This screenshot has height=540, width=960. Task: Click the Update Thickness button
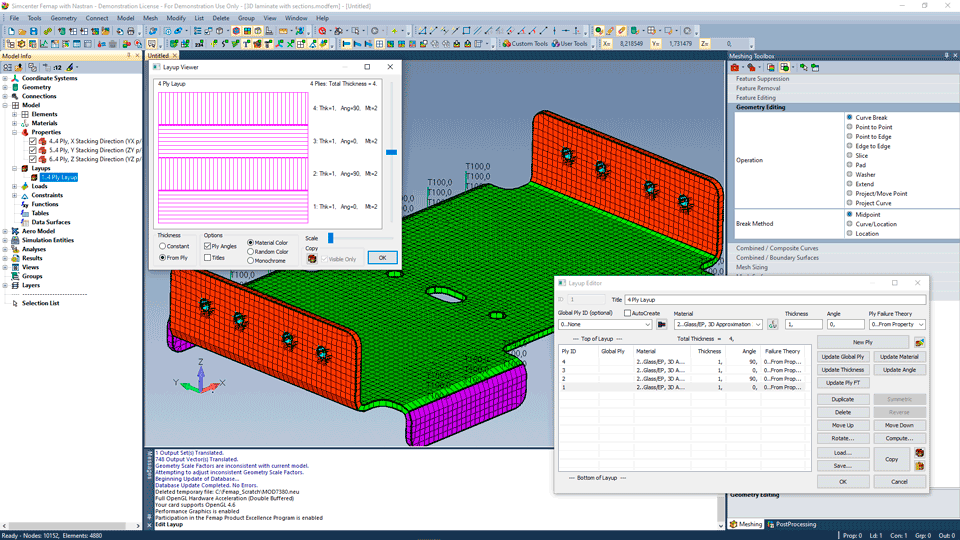(843, 370)
